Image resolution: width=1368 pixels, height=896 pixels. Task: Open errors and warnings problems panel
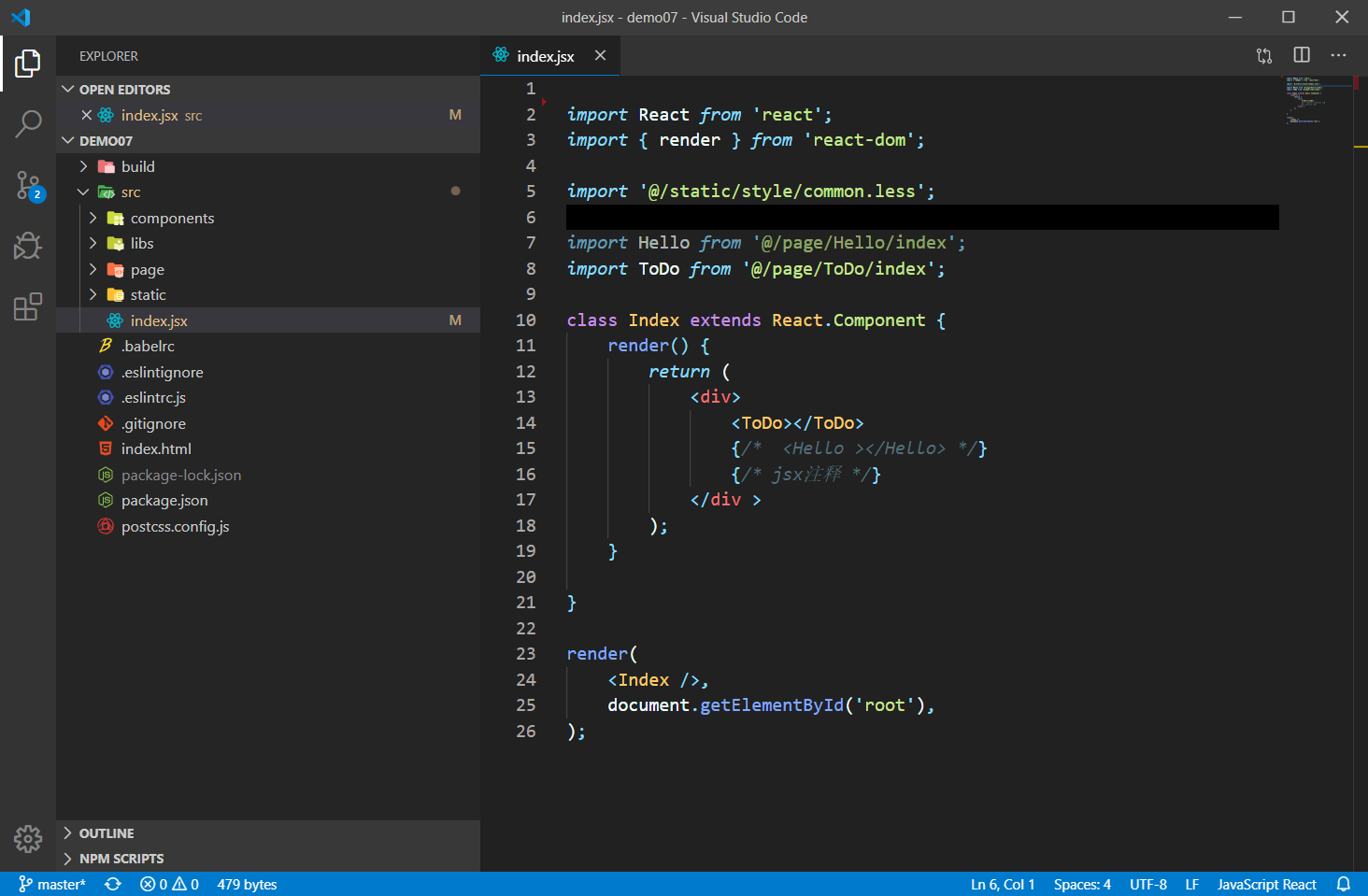click(x=169, y=884)
